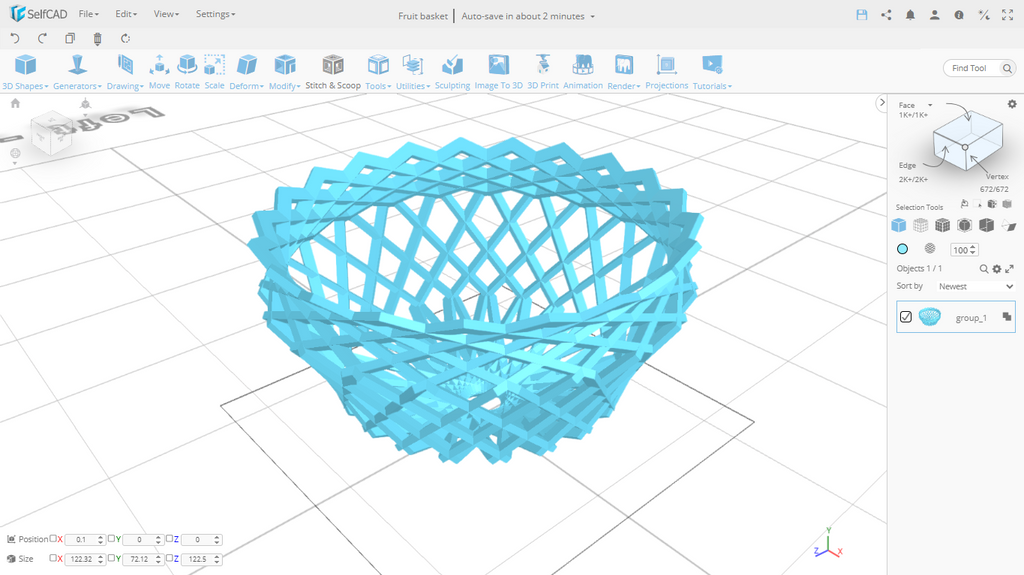Open the File menu
The image size is (1024, 575).
click(x=88, y=15)
